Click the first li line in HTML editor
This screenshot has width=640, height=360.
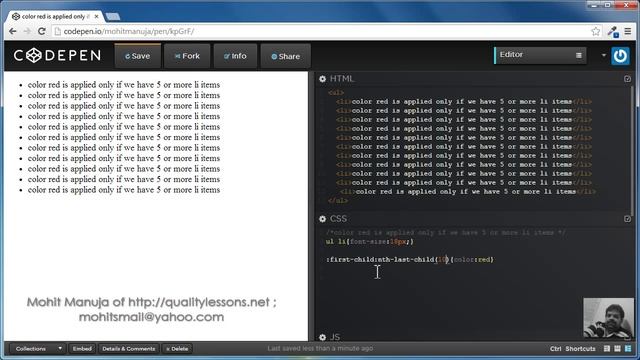[464, 102]
